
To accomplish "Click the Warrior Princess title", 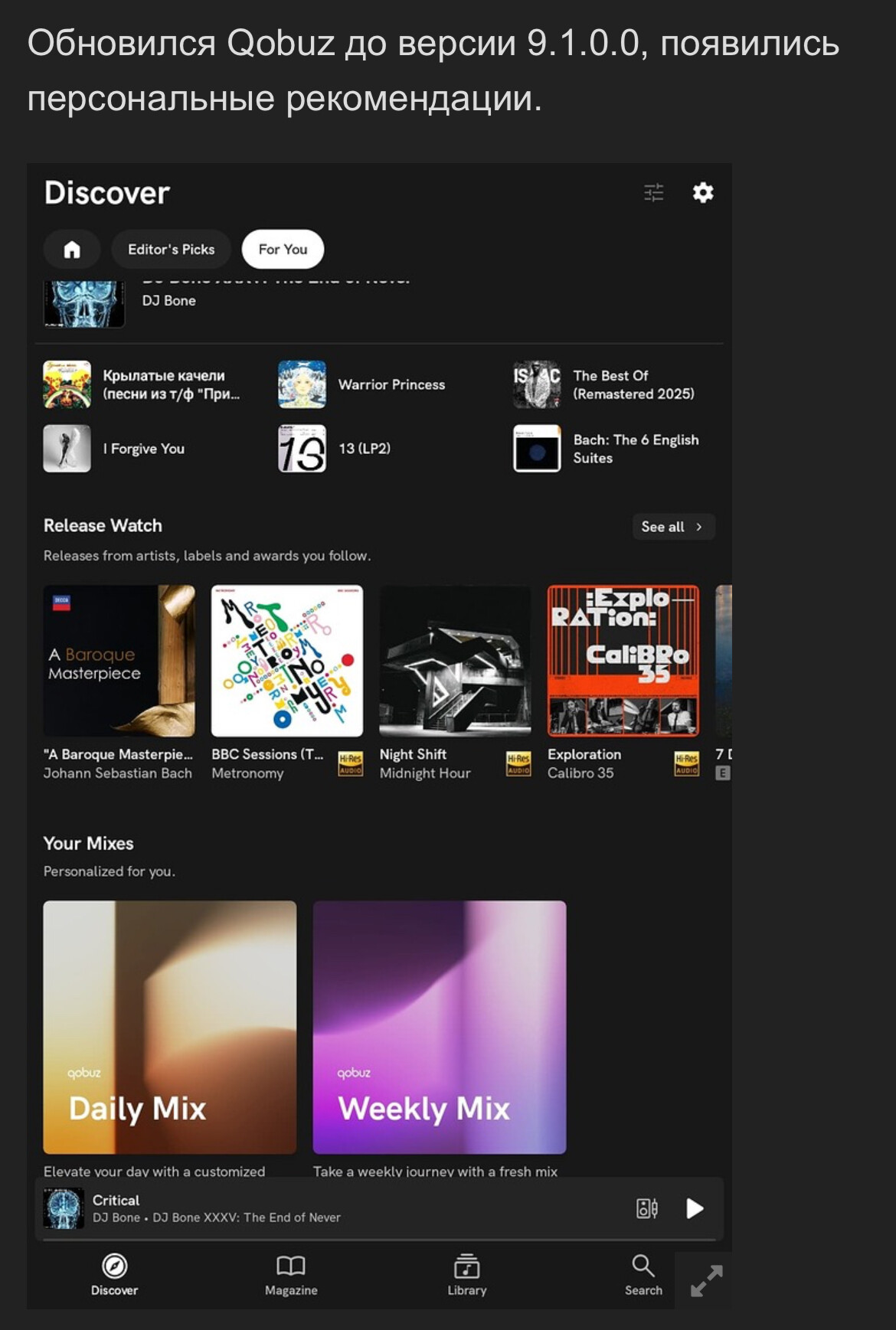I will 391,384.
